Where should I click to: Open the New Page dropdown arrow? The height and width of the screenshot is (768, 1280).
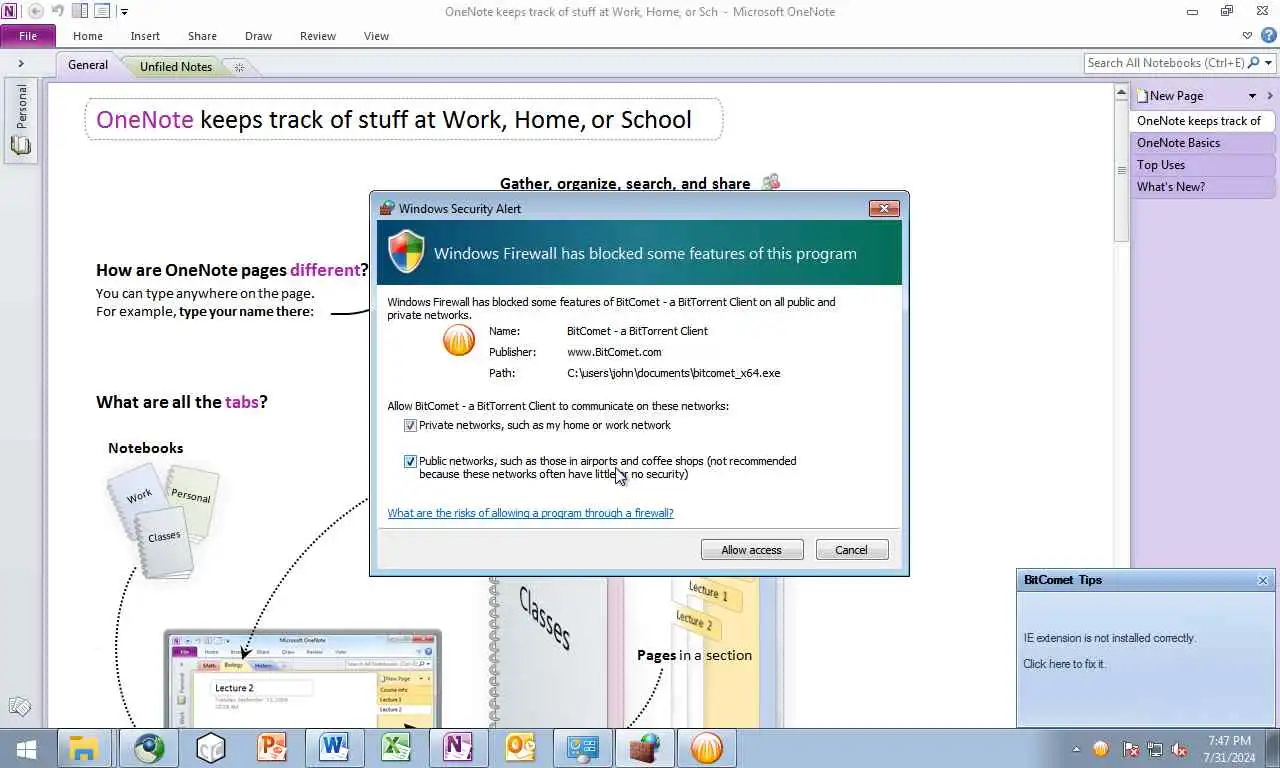pos(1252,96)
